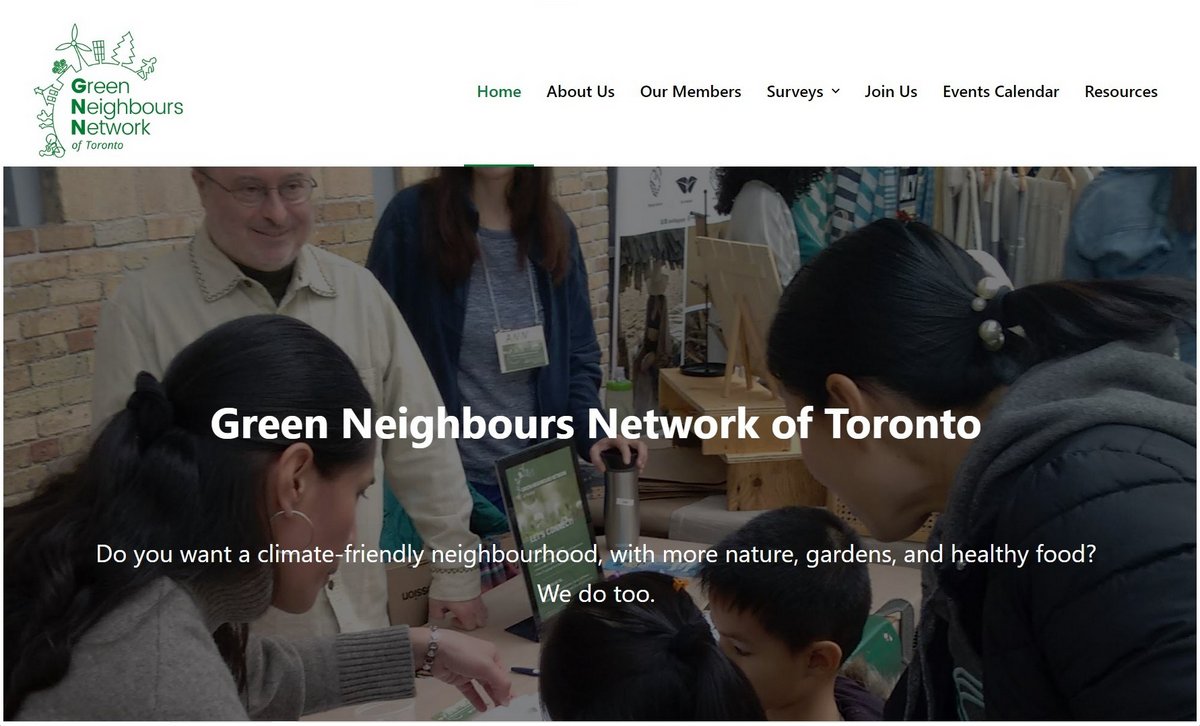Select the Surveys menu label

pyautogui.click(x=795, y=91)
